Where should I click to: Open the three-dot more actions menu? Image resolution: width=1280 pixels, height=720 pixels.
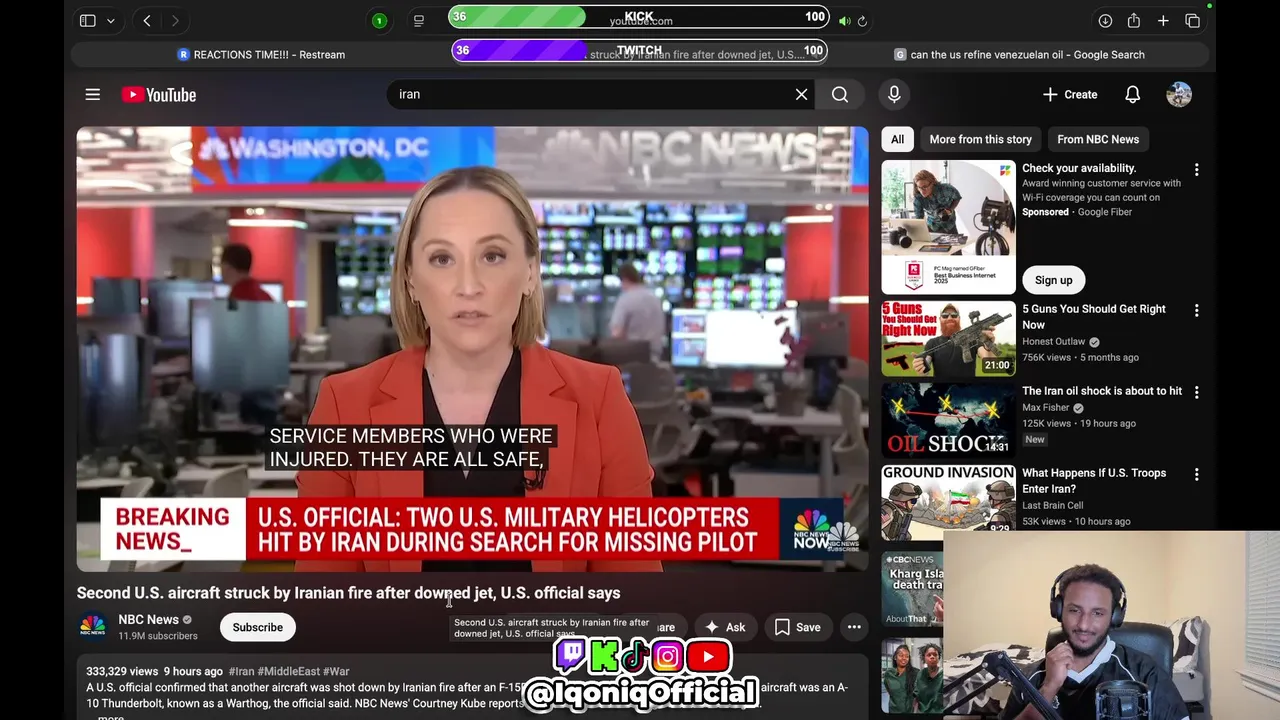pyautogui.click(x=854, y=627)
